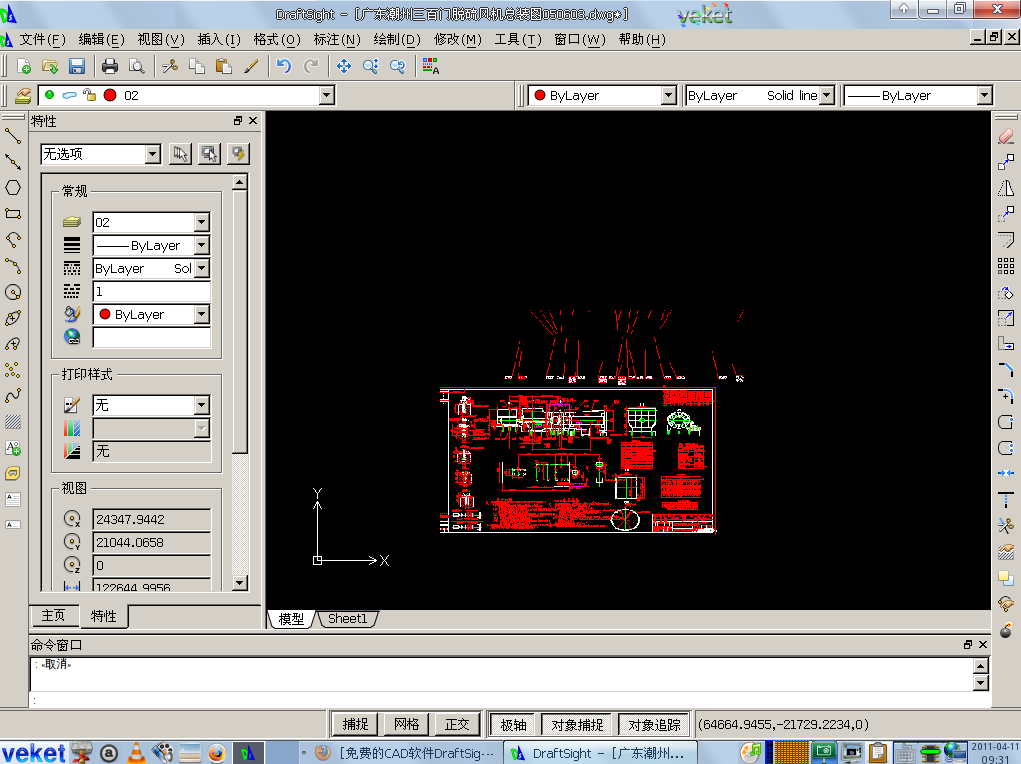1021x764 pixels.
Task: Select the Mirror modify tool
Action: click(x=1006, y=188)
